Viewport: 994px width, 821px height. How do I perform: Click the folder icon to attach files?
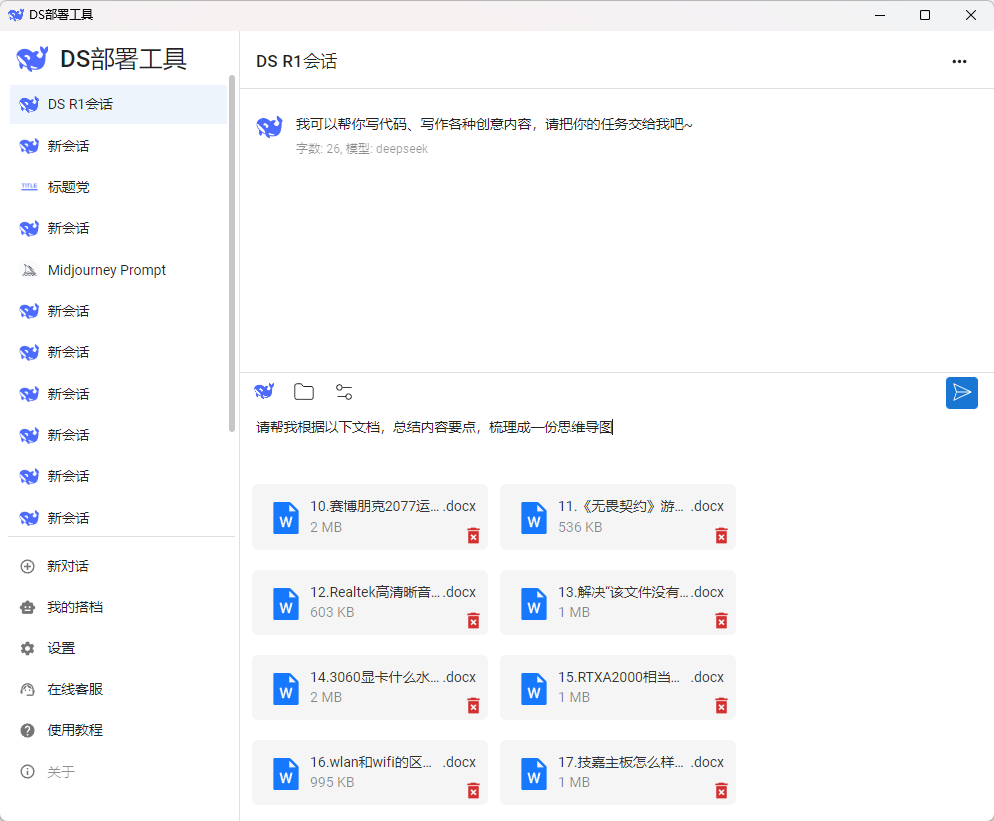[304, 392]
